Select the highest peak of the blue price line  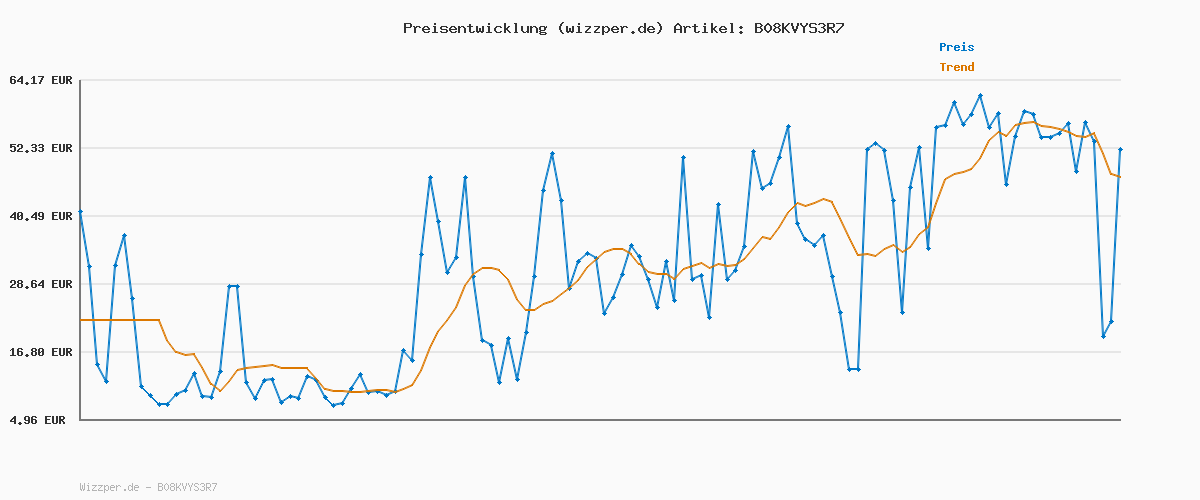[980, 96]
